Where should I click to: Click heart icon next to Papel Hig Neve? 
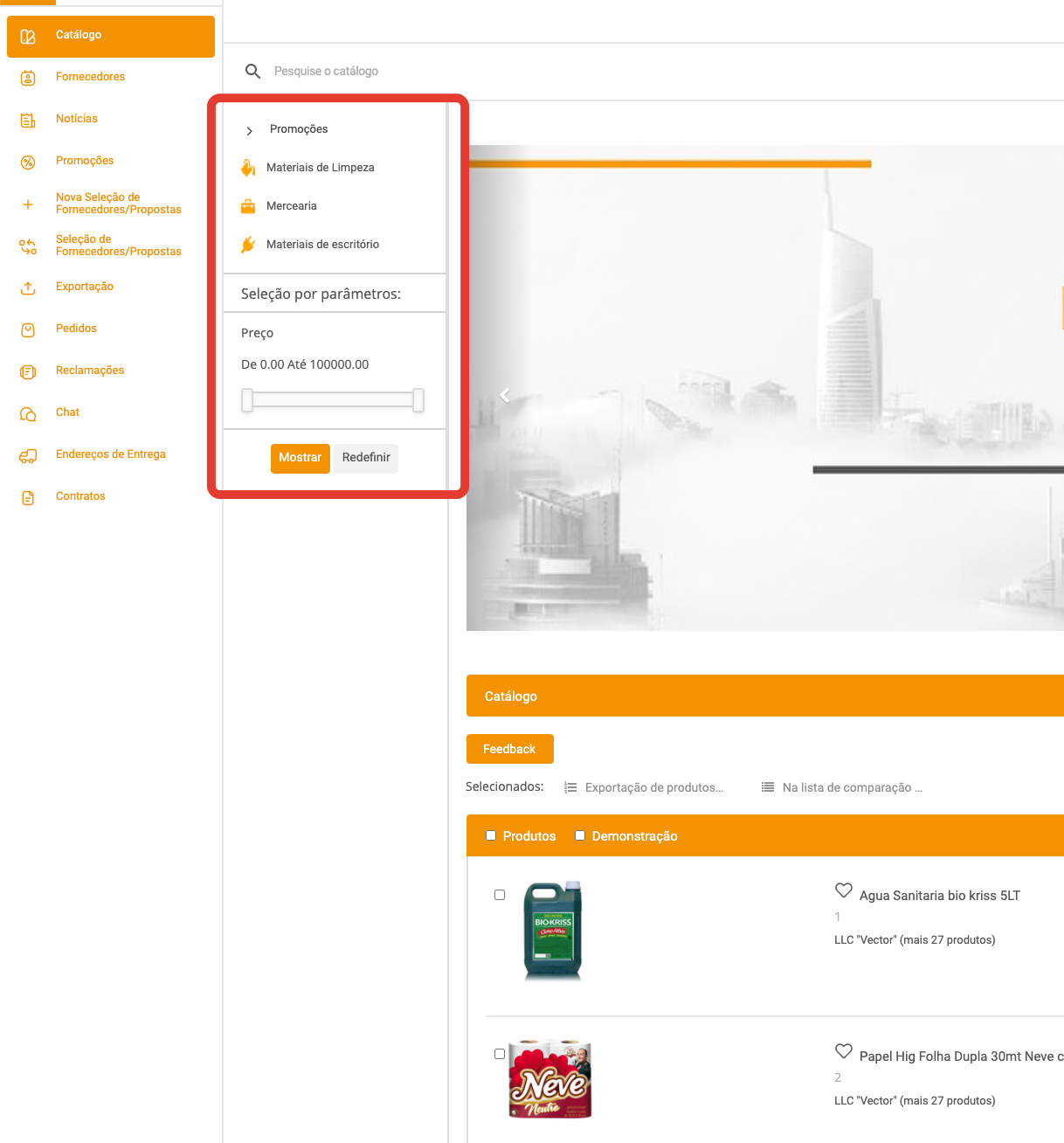(x=843, y=1051)
